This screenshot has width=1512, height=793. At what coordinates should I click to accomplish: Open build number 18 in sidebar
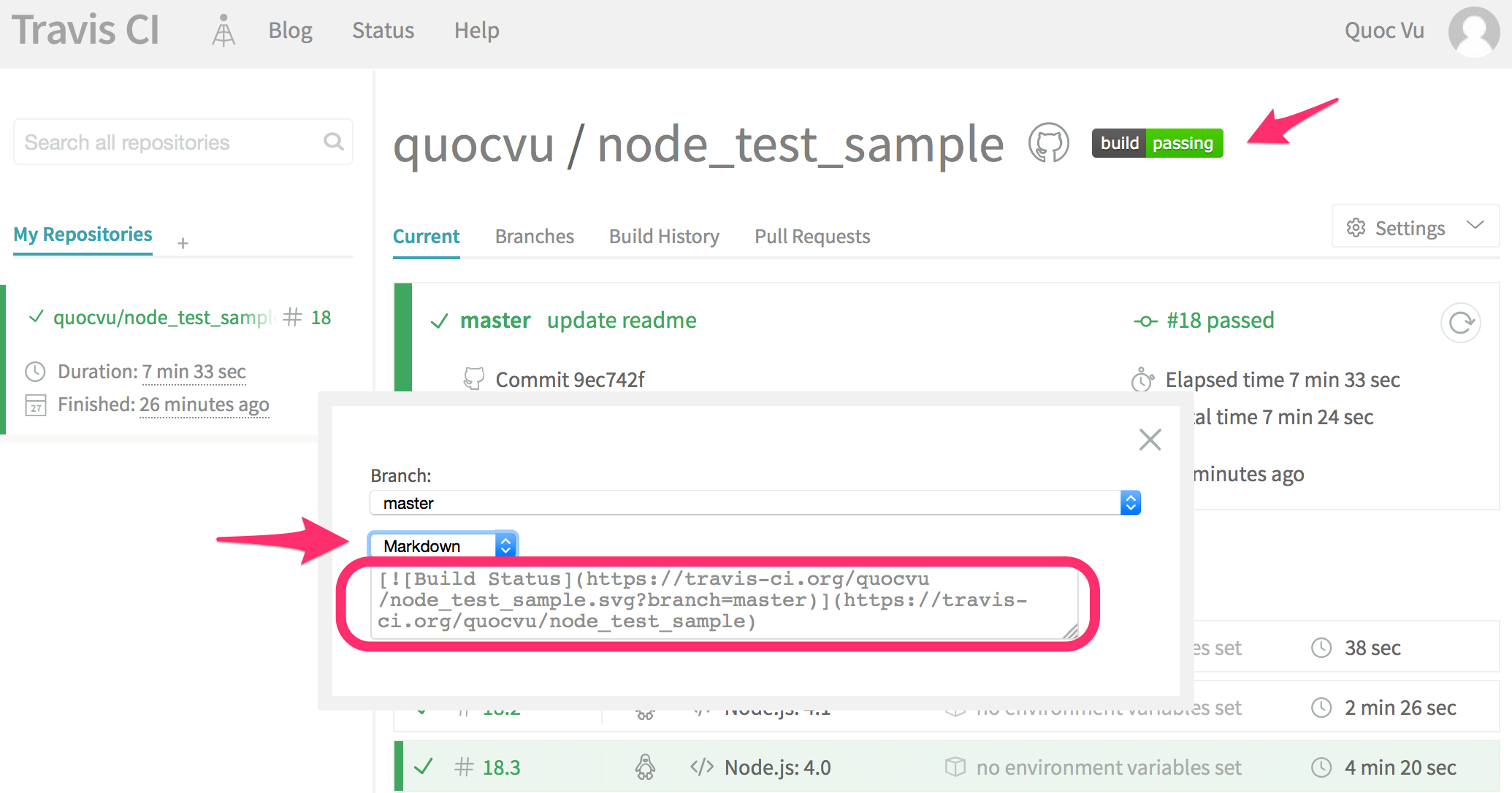321,318
